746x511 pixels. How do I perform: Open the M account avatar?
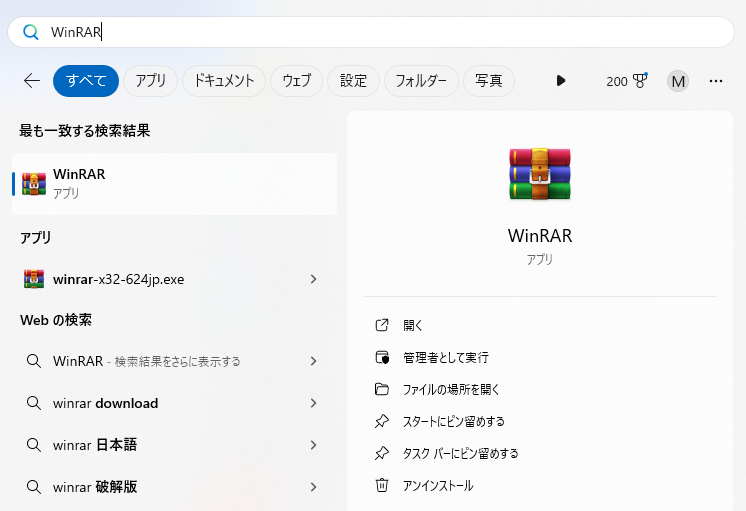pos(678,81)
